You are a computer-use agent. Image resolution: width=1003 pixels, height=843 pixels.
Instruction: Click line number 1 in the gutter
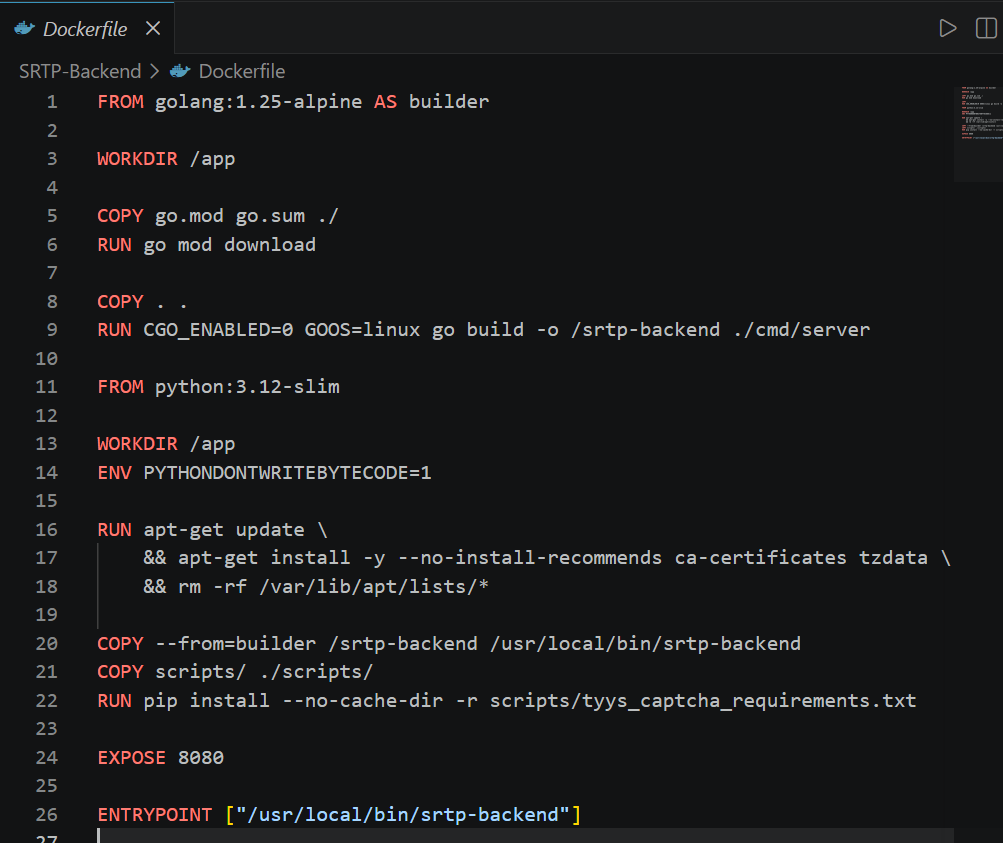click(52, 102)
